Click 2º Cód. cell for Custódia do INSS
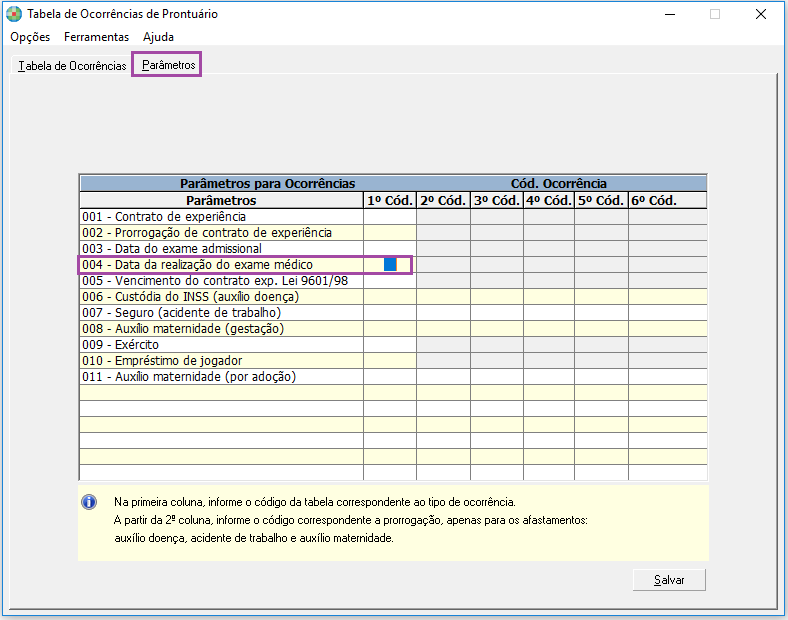This screenshot has width=788, height=620. (443, 297)
